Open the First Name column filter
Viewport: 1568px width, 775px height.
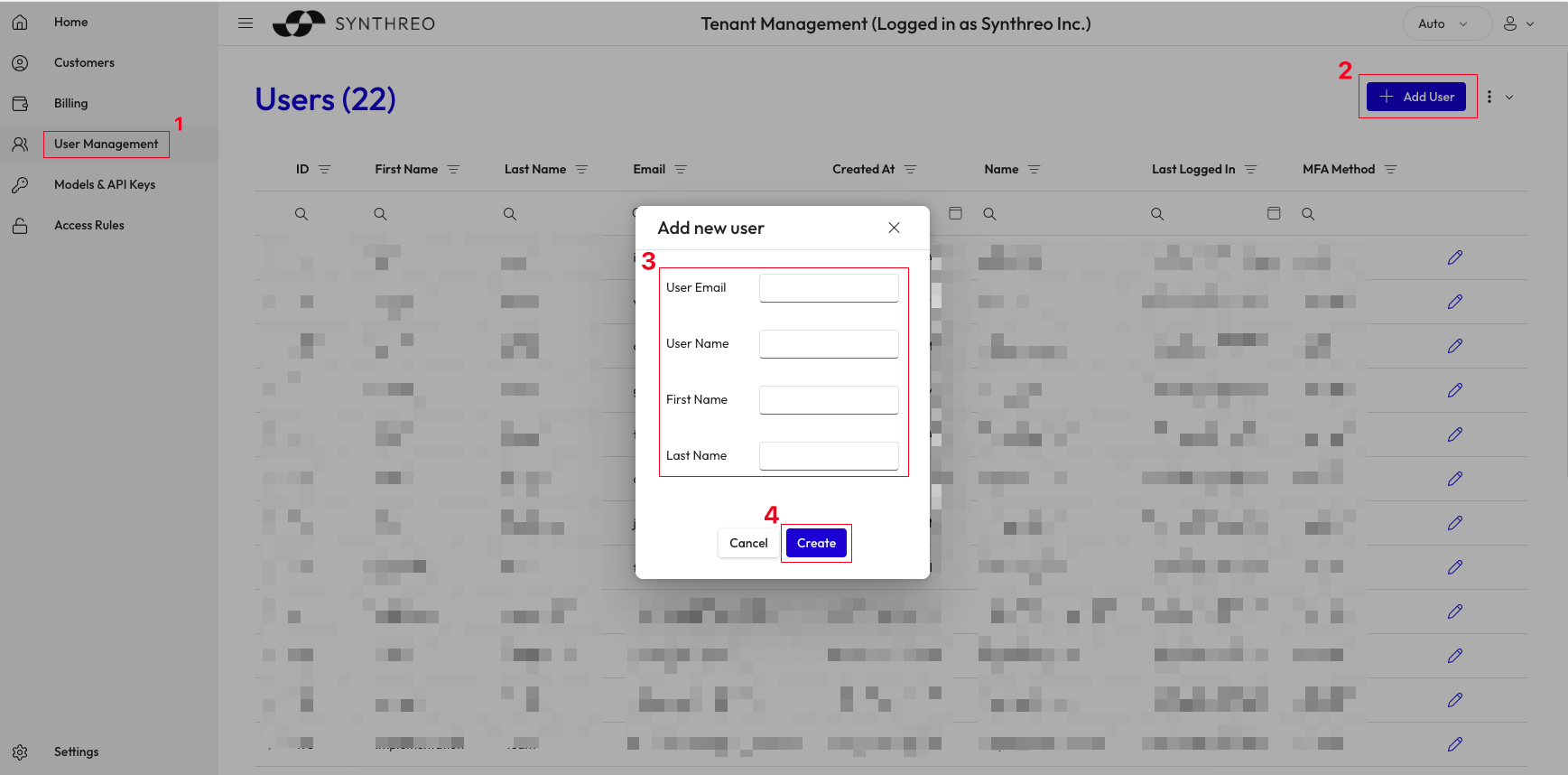click(453, 170)
